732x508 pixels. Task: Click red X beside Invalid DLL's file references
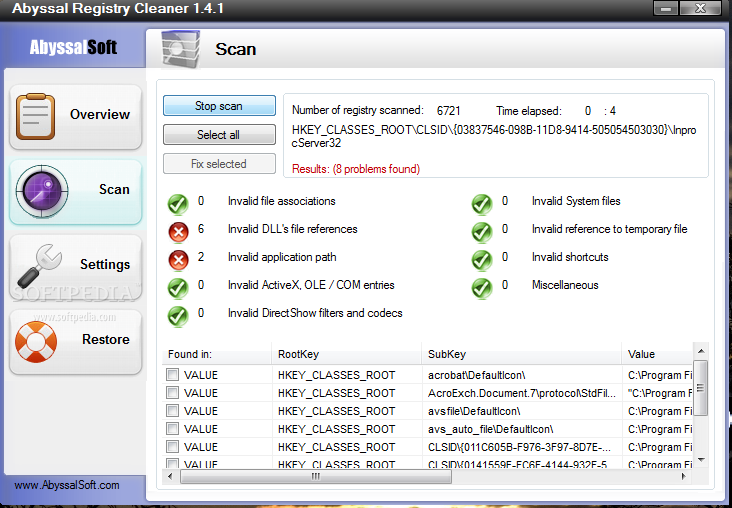pos(178,232)
